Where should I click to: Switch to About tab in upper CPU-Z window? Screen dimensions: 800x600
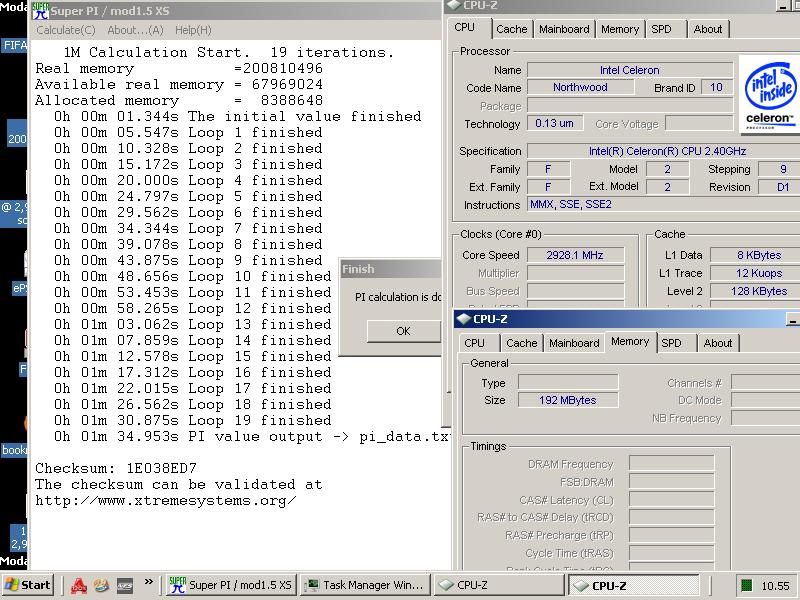708,29
